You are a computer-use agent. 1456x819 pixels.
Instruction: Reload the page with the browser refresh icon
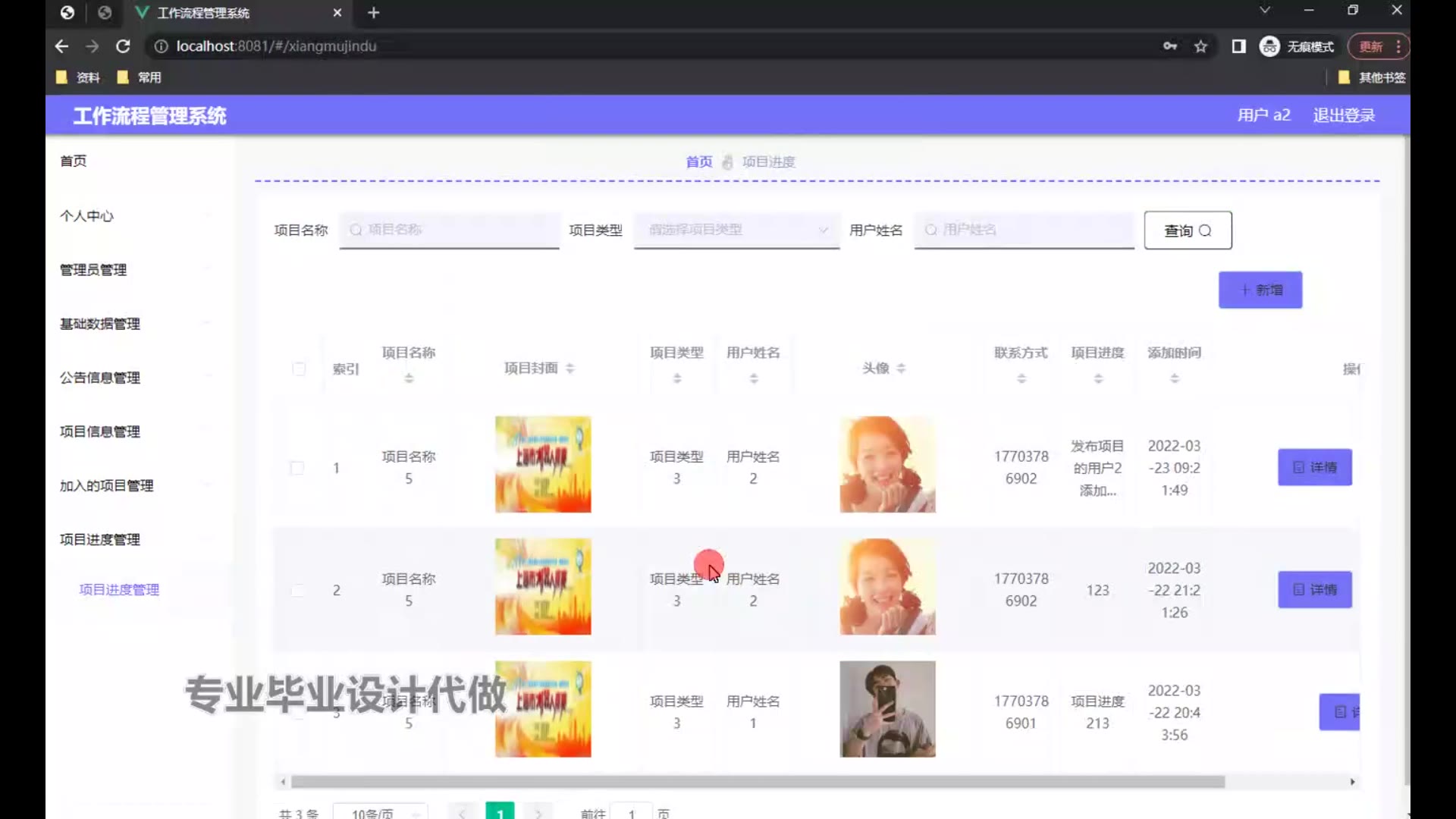(x=123, y=46)
